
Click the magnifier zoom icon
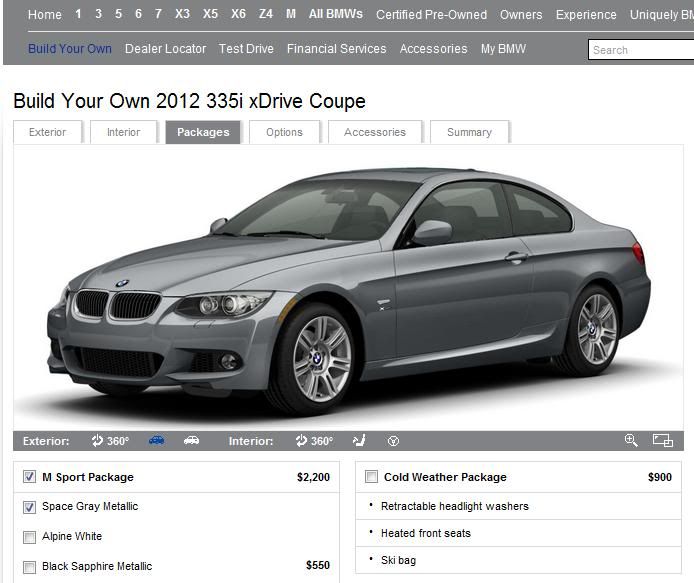click(631, 440)
